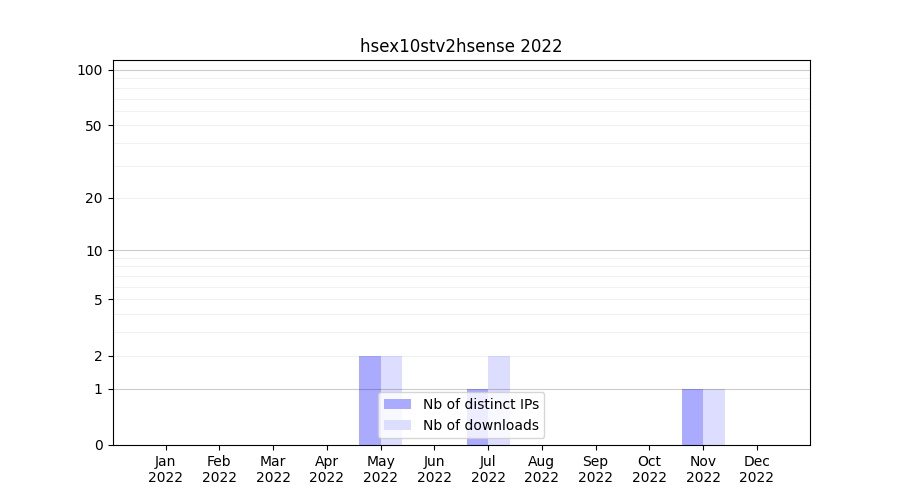Select the November 2022 downloads bar
Screen dimensions: 900x500
pyautogui.click(x=714, y=417)
